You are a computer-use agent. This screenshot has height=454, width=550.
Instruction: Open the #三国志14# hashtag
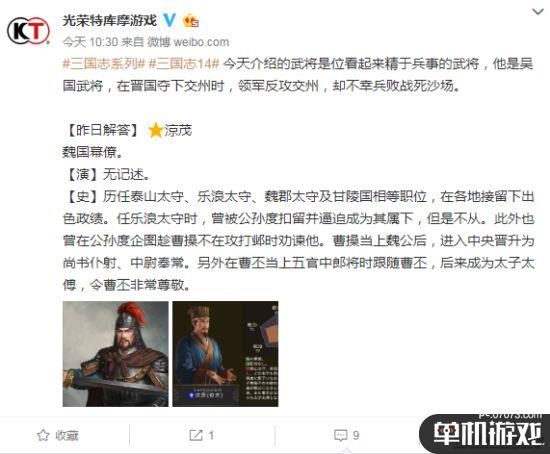pos(184,64)
